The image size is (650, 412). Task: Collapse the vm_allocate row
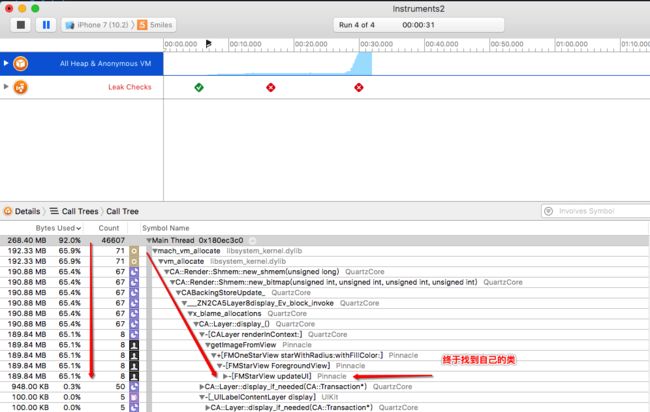(x=161, y=262)
